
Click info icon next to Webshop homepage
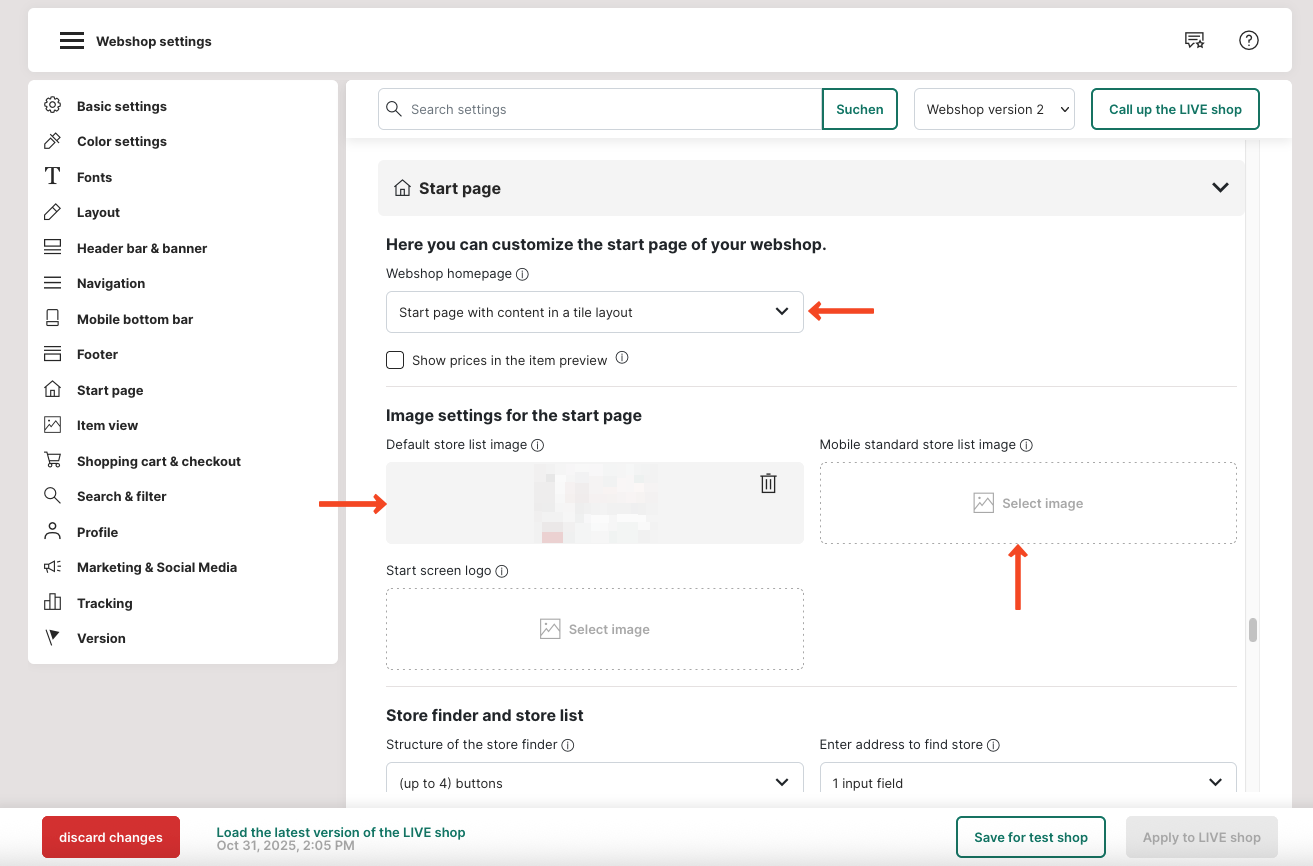(522, 274)
